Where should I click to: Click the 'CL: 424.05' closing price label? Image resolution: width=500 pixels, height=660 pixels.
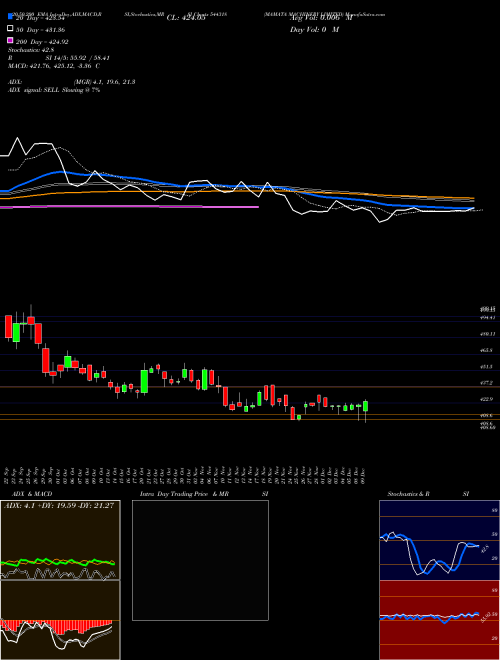(x=186, y=18)
